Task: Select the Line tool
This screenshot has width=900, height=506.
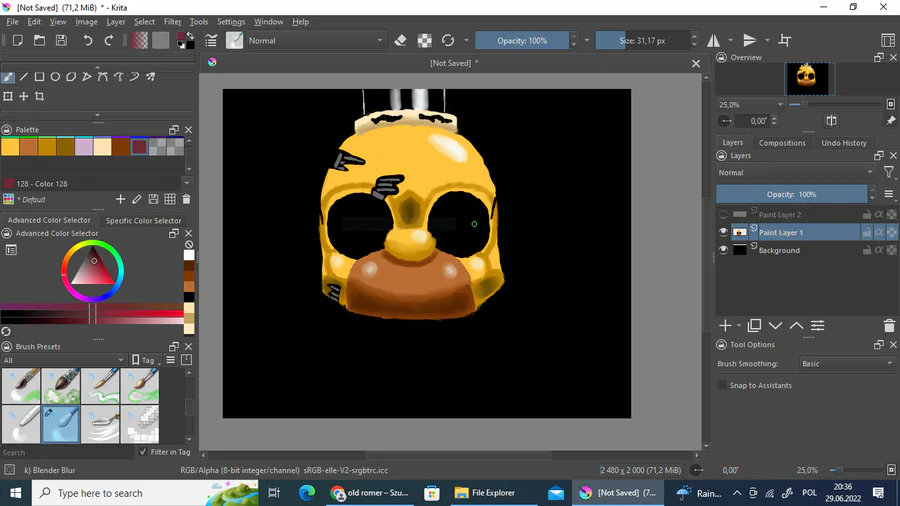Action: [24, 76]
